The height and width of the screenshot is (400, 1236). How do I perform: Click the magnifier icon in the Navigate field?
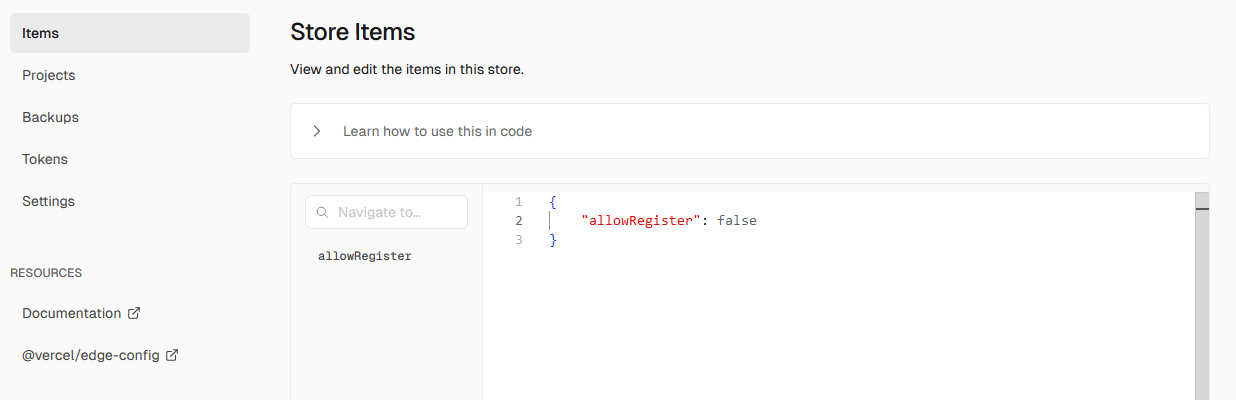323,212
